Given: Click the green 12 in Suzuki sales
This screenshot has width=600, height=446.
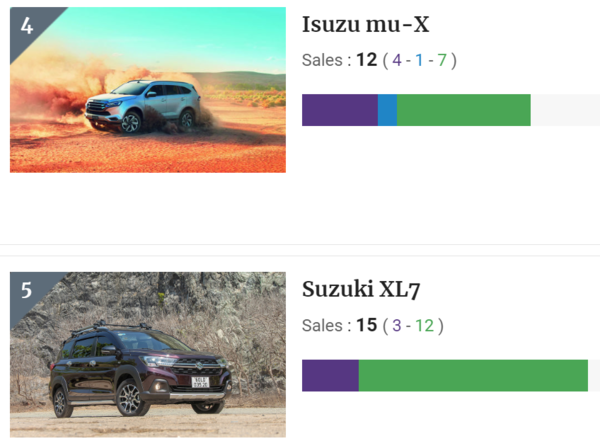Looking at the screenshot, I should (424, 326).
